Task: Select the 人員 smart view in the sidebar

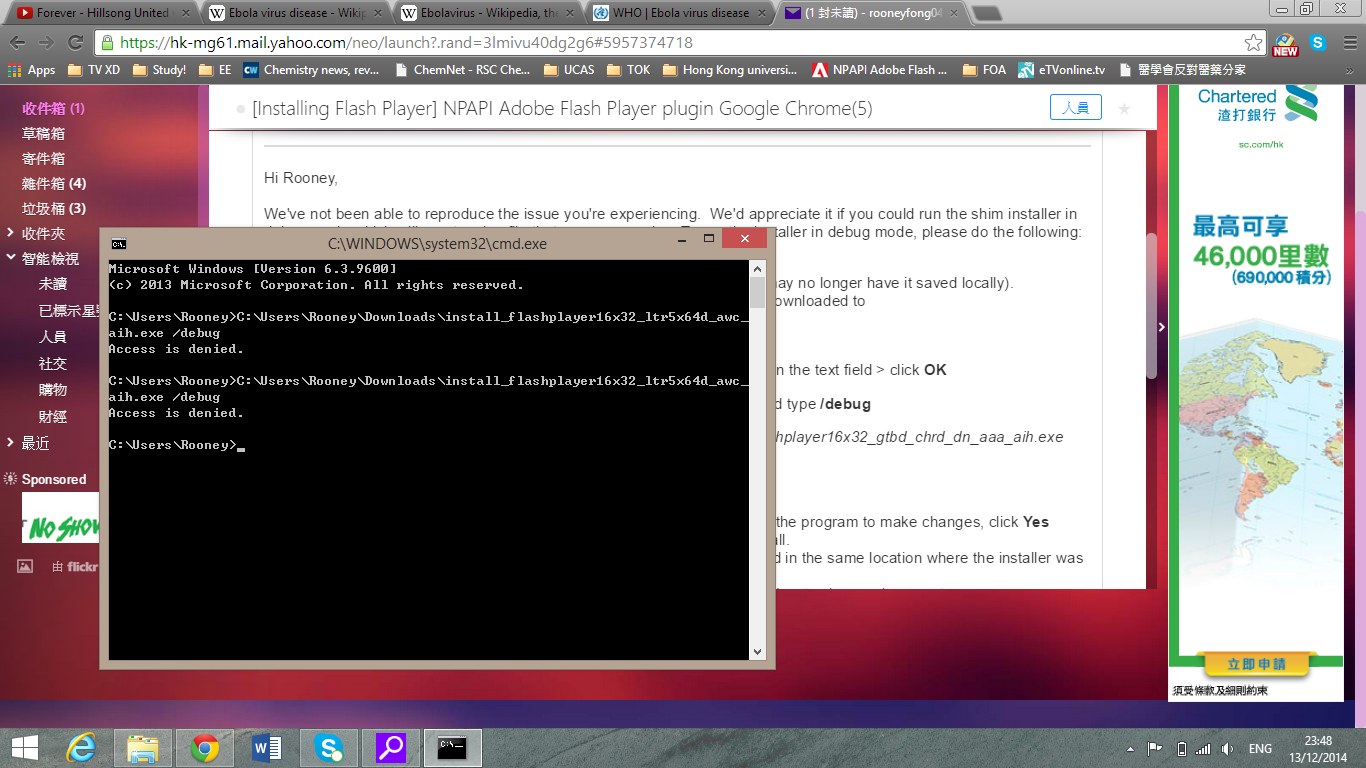Action: [53, 337]
